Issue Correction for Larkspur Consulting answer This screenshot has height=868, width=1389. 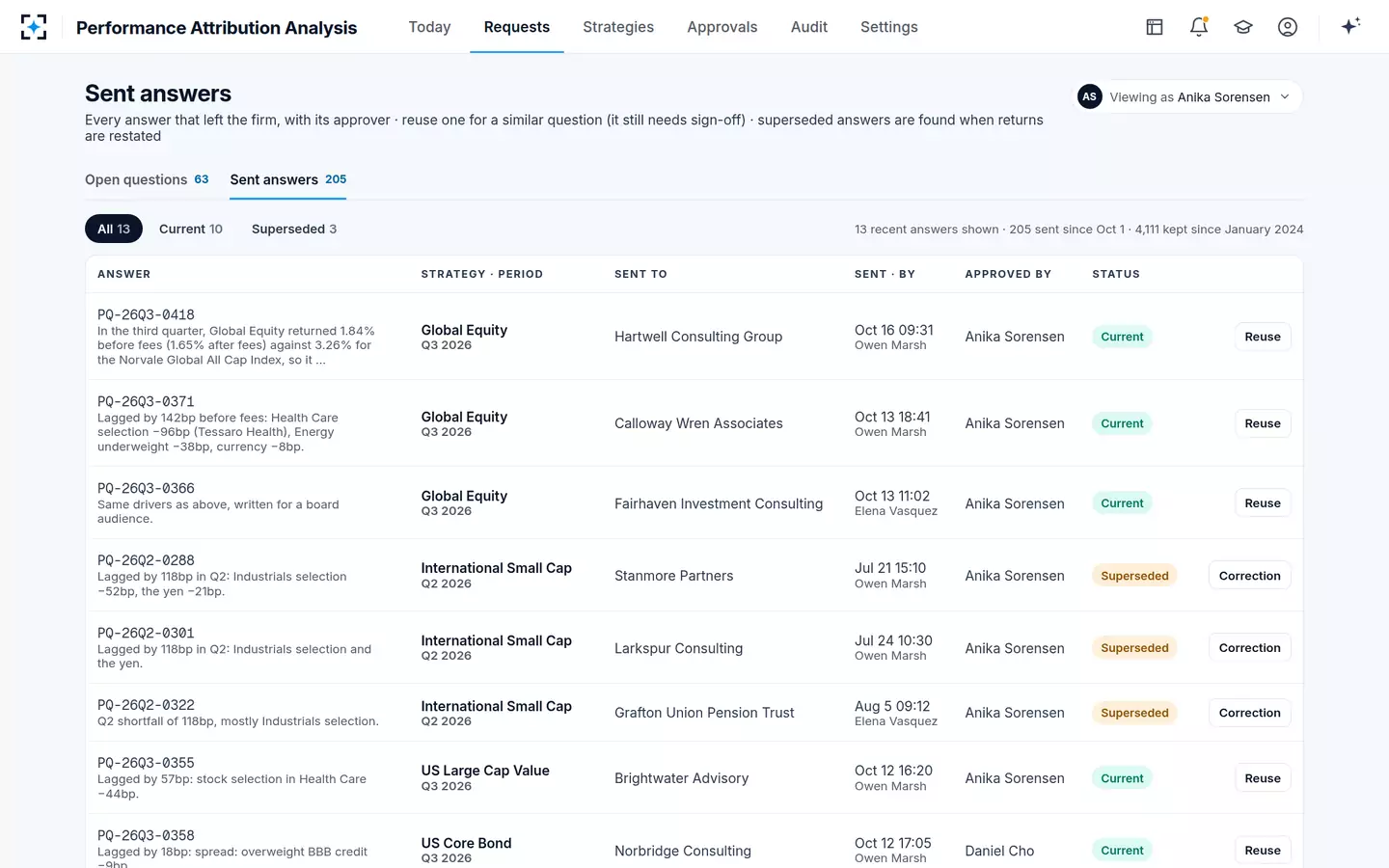point(1249,648)
